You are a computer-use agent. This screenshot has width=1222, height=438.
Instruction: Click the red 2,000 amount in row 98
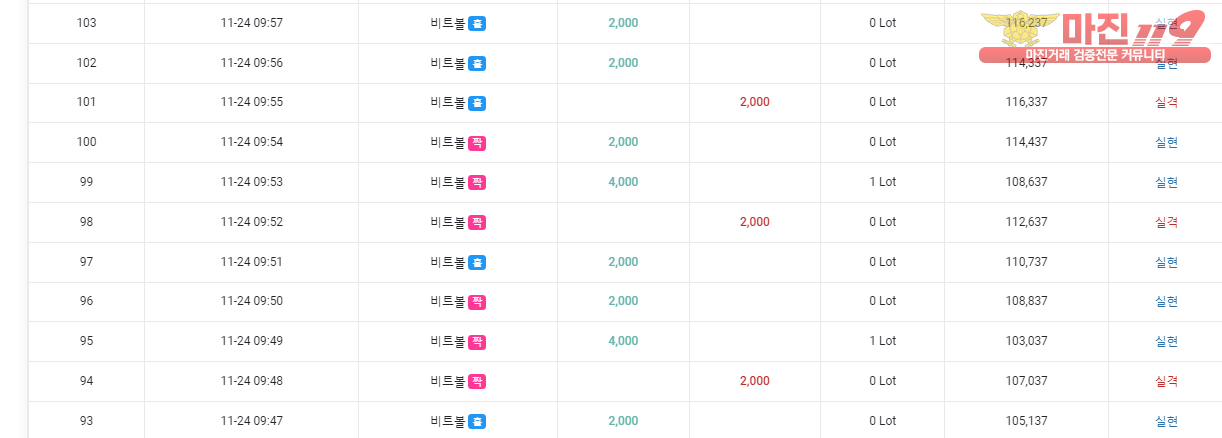click(755, 222)
